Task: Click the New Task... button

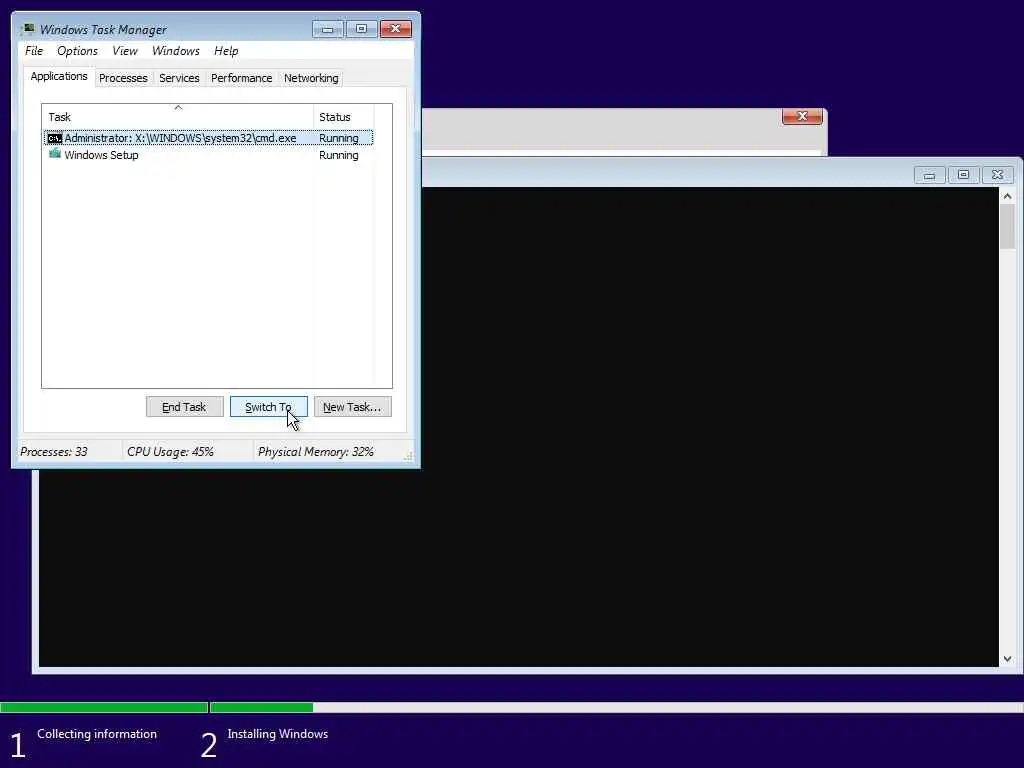Action: tap(353, 407)
